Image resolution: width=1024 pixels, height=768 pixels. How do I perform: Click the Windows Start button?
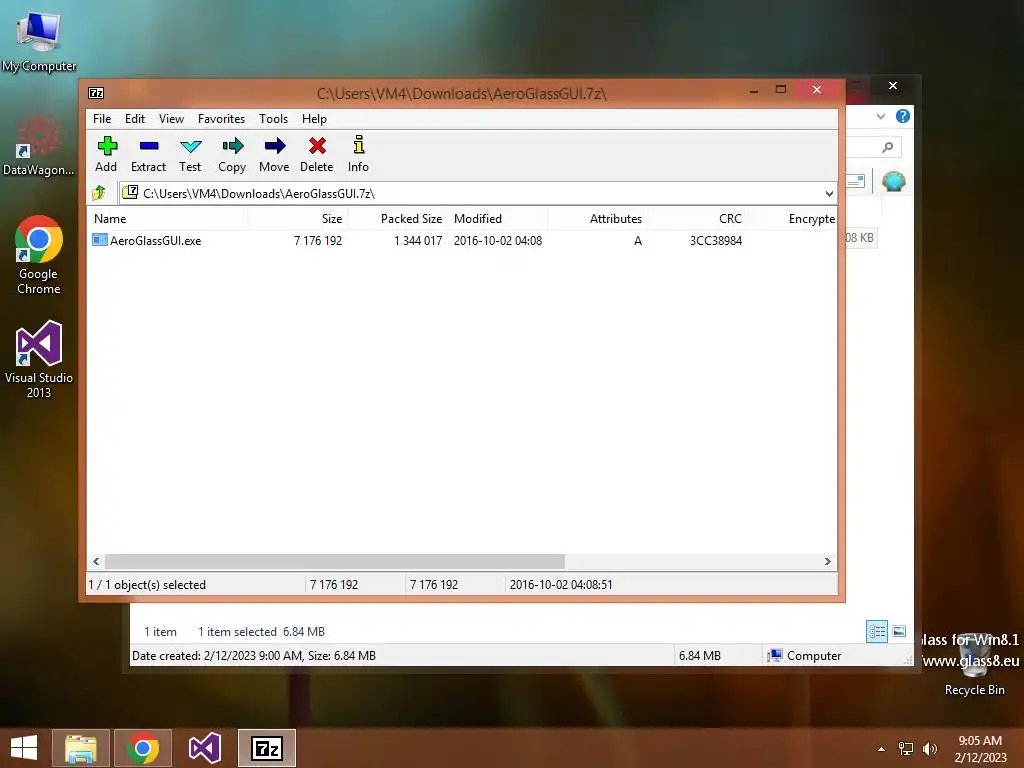(x=24, y=748)
